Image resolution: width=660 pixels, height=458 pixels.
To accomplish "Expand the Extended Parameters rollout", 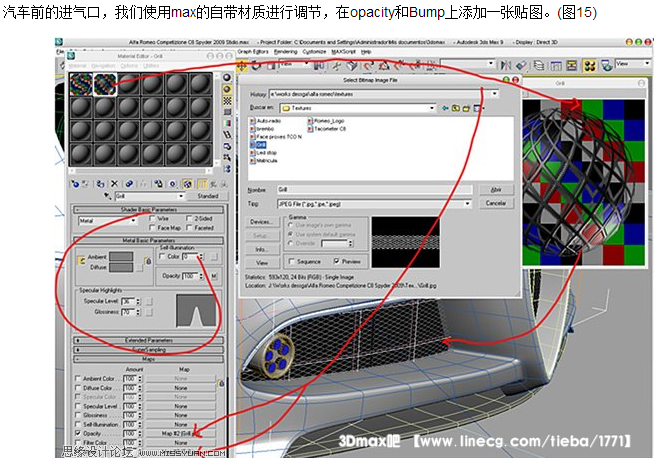I will click(x=149, y=340).
